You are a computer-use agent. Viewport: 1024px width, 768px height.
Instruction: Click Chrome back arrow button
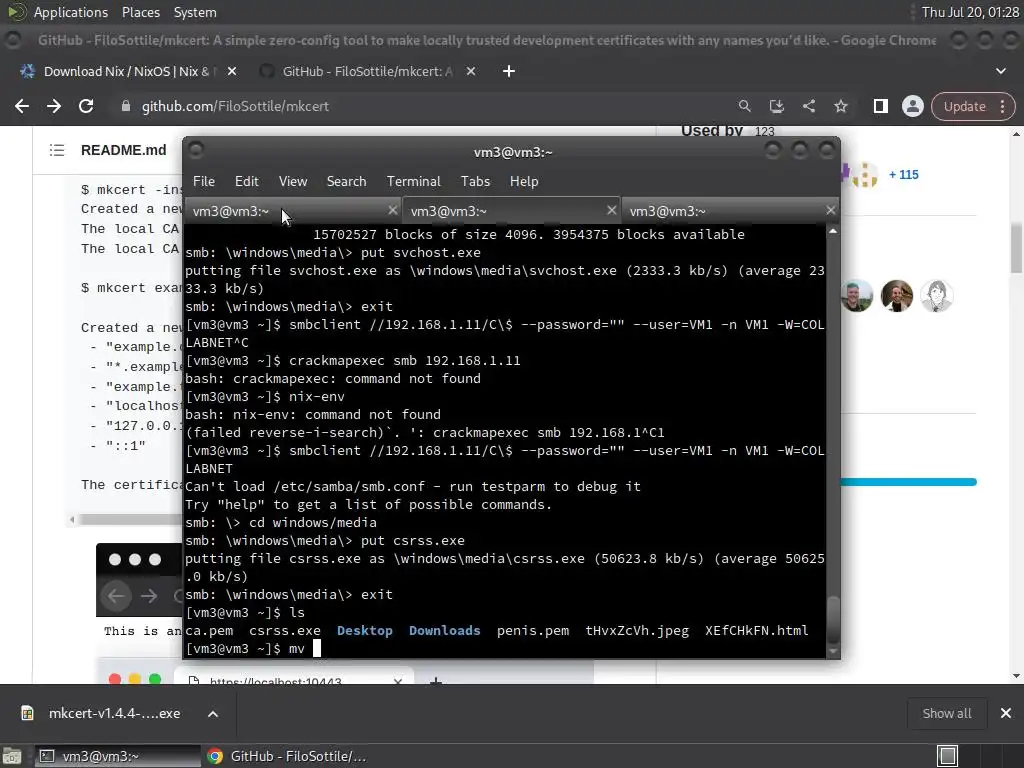click(22, 106)
